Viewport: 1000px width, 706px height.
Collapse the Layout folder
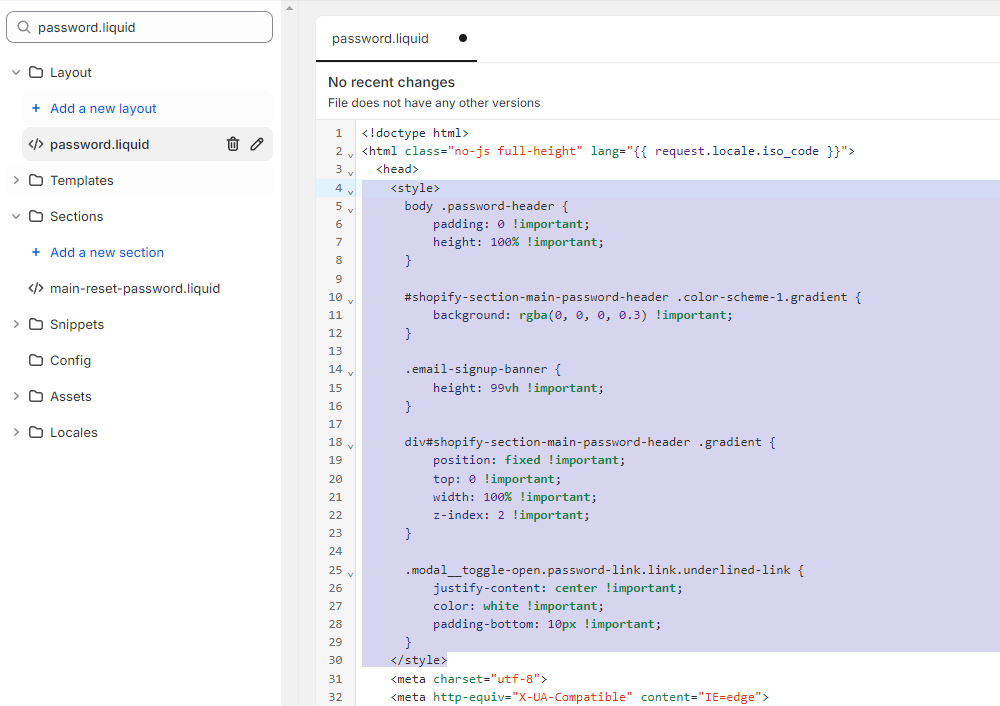[16, 72]
